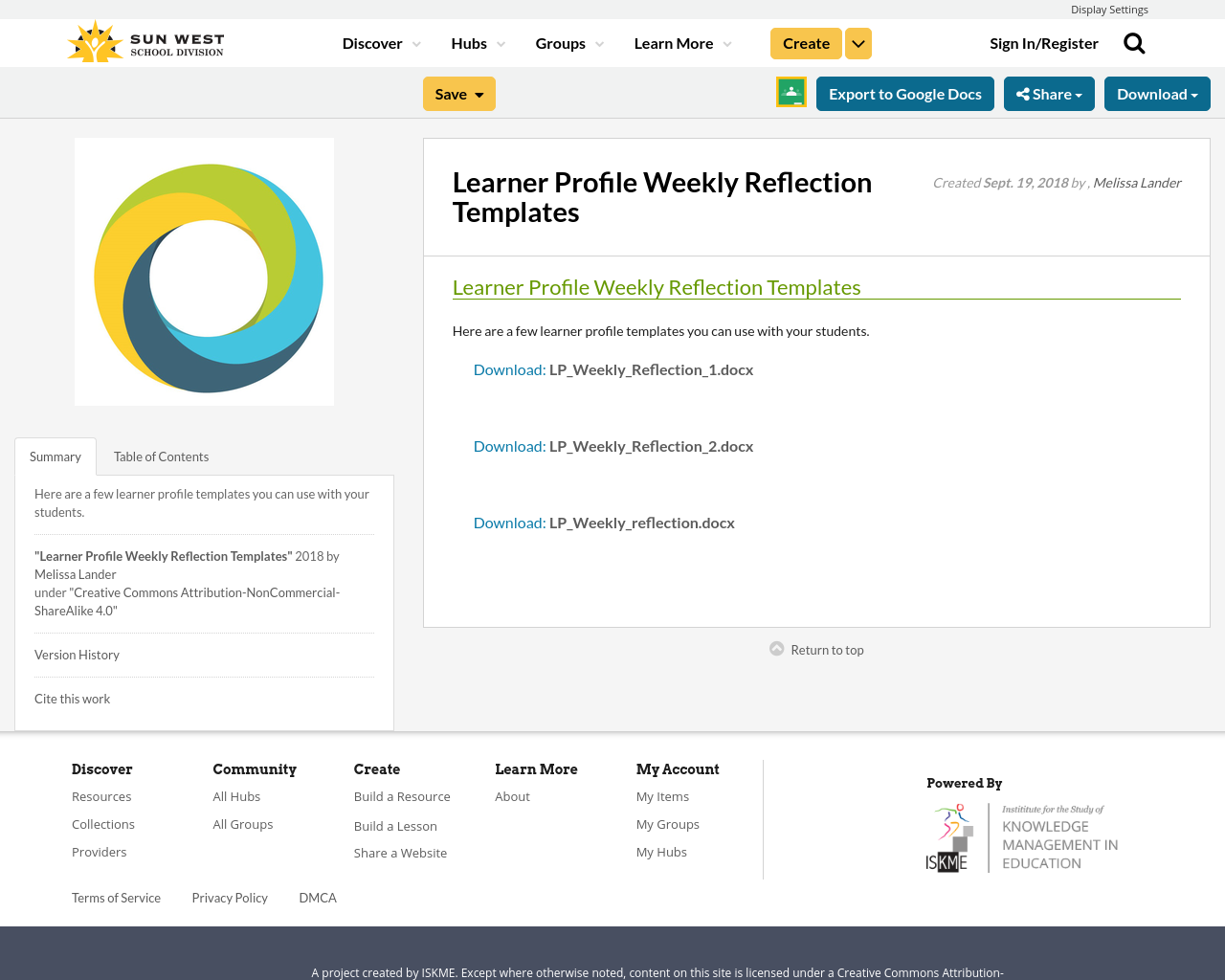Expand the Download dropdown
The height and width of the screenshot is (980, 1225).
click(x=1157, y=92)
